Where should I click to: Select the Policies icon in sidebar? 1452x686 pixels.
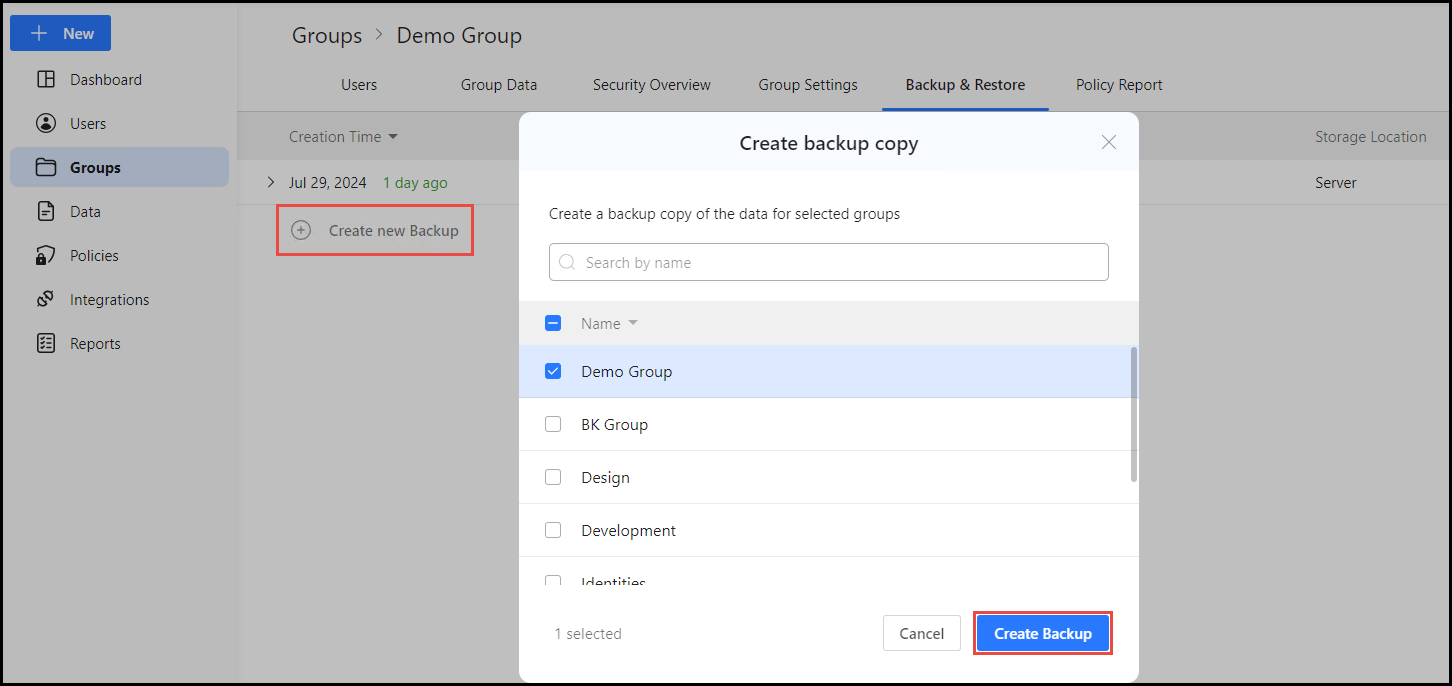point(45,255)
